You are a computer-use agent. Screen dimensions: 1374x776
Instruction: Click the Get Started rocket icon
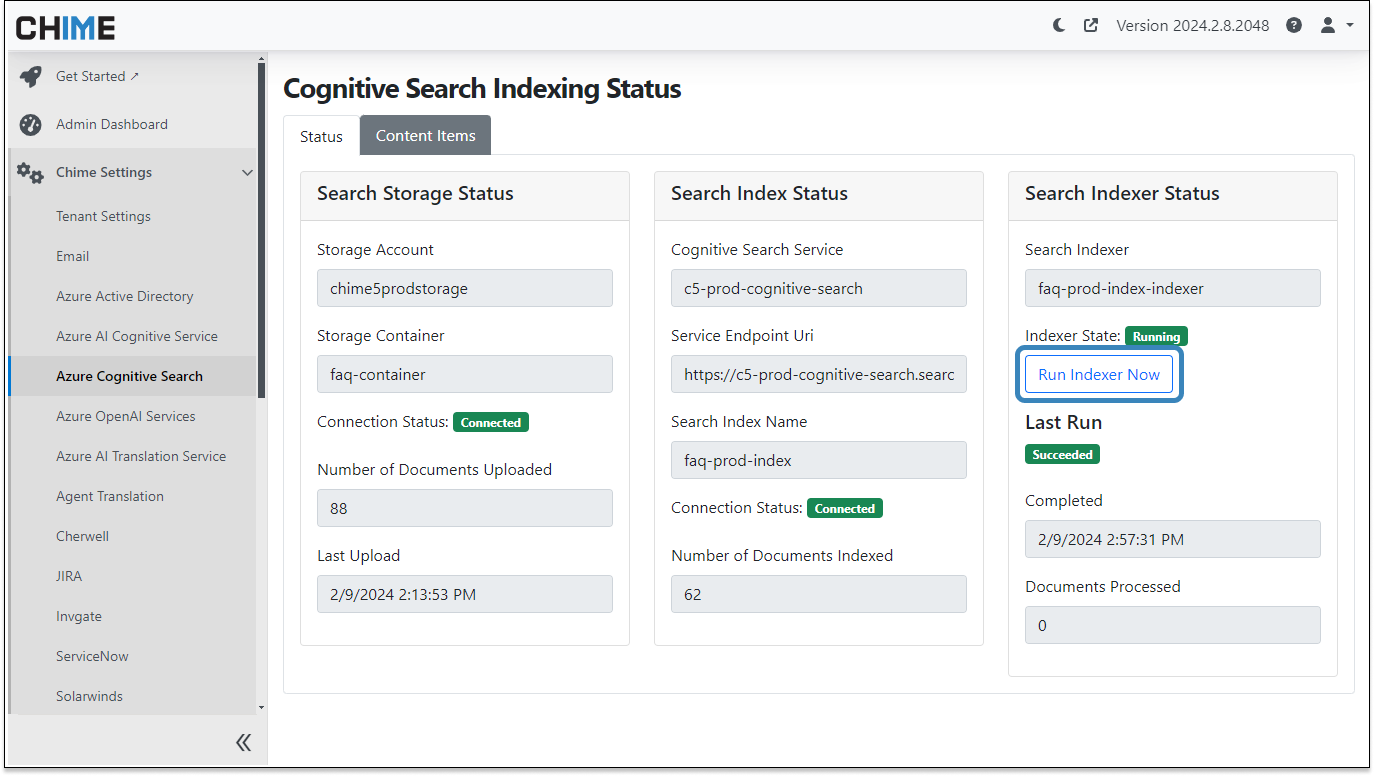[x=30, y=76]
